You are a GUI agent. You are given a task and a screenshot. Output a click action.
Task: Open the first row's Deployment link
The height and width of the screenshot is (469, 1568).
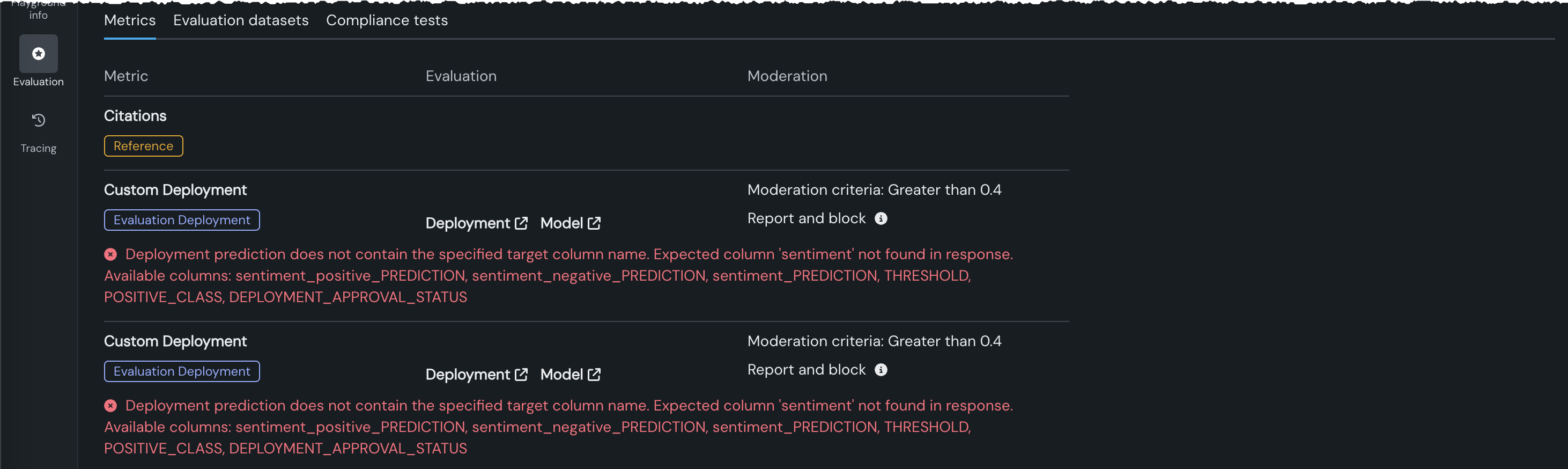pyautogui.click(x=468, y=224)
